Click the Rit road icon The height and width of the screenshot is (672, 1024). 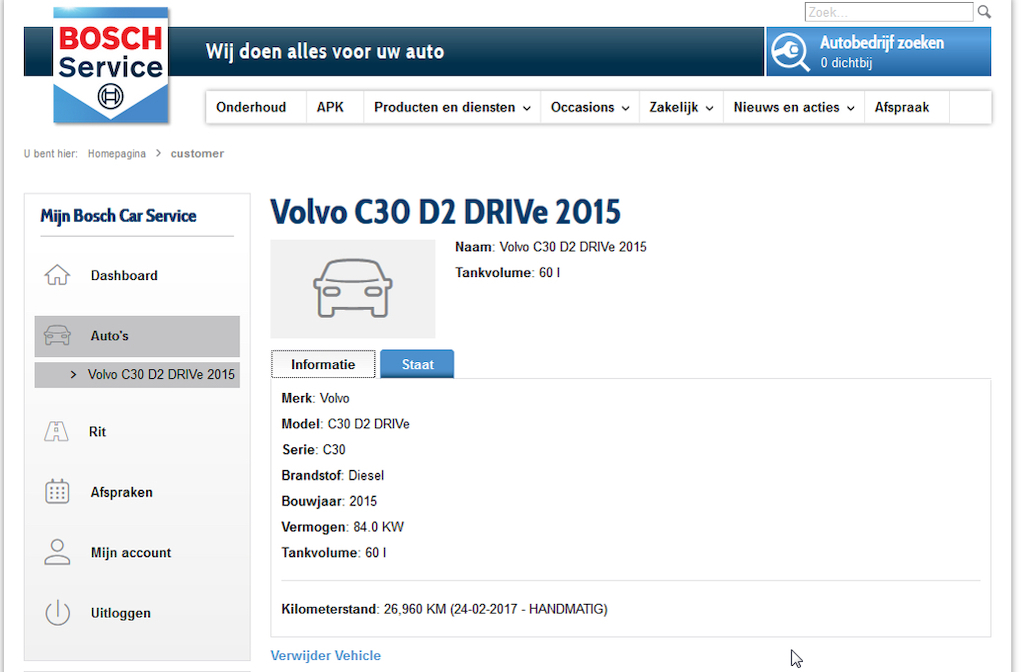[x=56, y=432]
